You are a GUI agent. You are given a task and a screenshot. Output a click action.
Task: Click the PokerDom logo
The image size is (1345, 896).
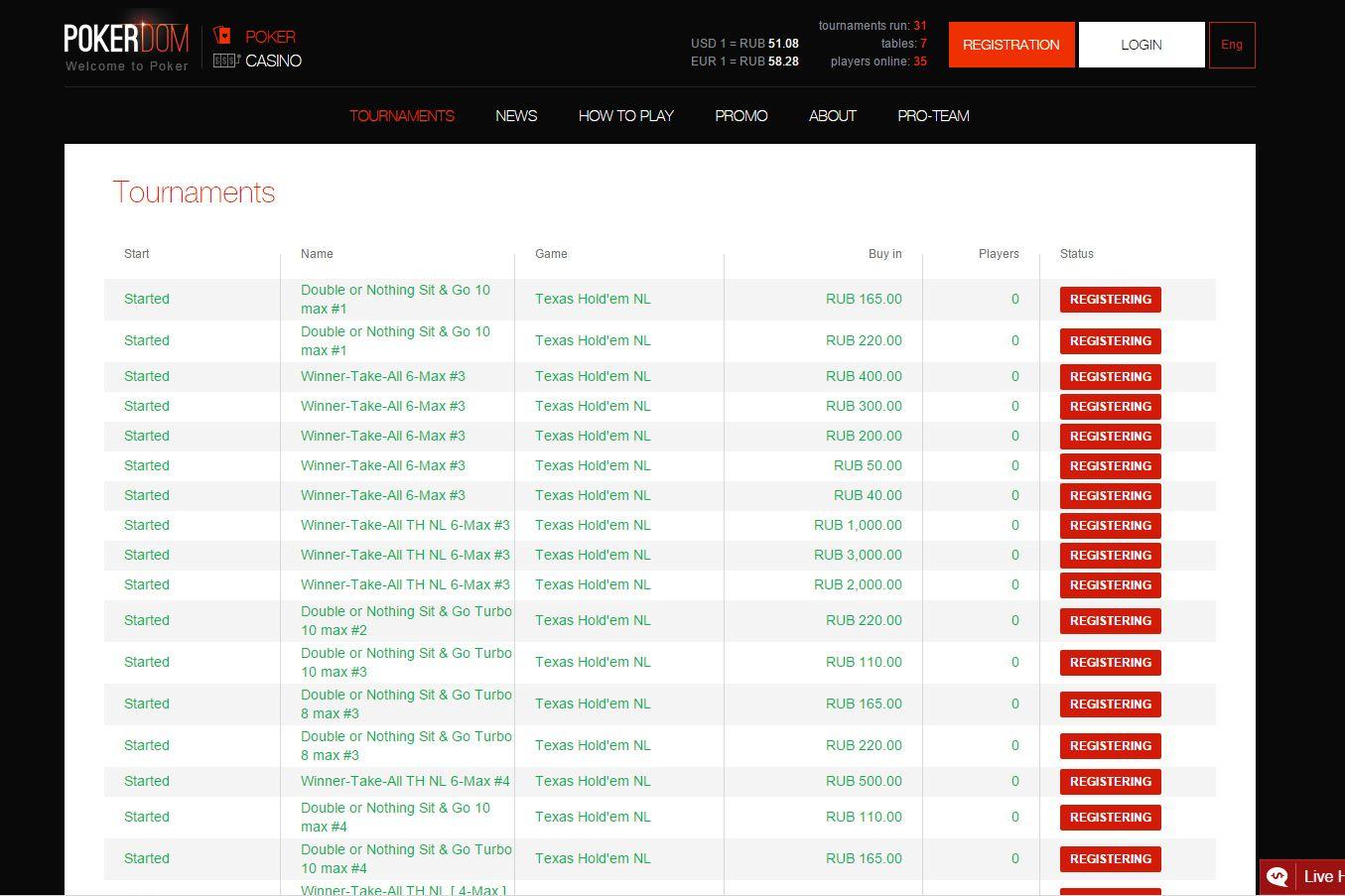[x=126, y=40]
